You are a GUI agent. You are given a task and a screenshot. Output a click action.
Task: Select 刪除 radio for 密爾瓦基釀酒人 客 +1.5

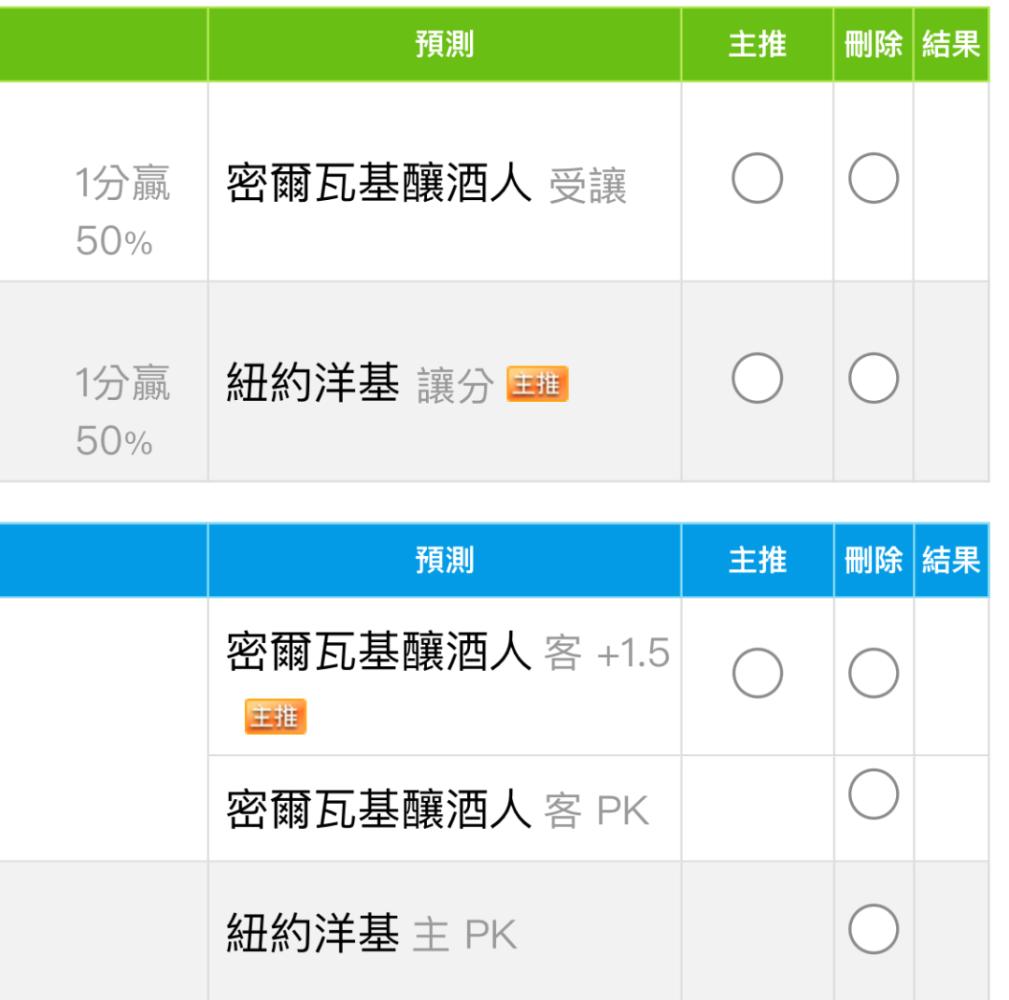pyautogui.click(x=873, y=673)
